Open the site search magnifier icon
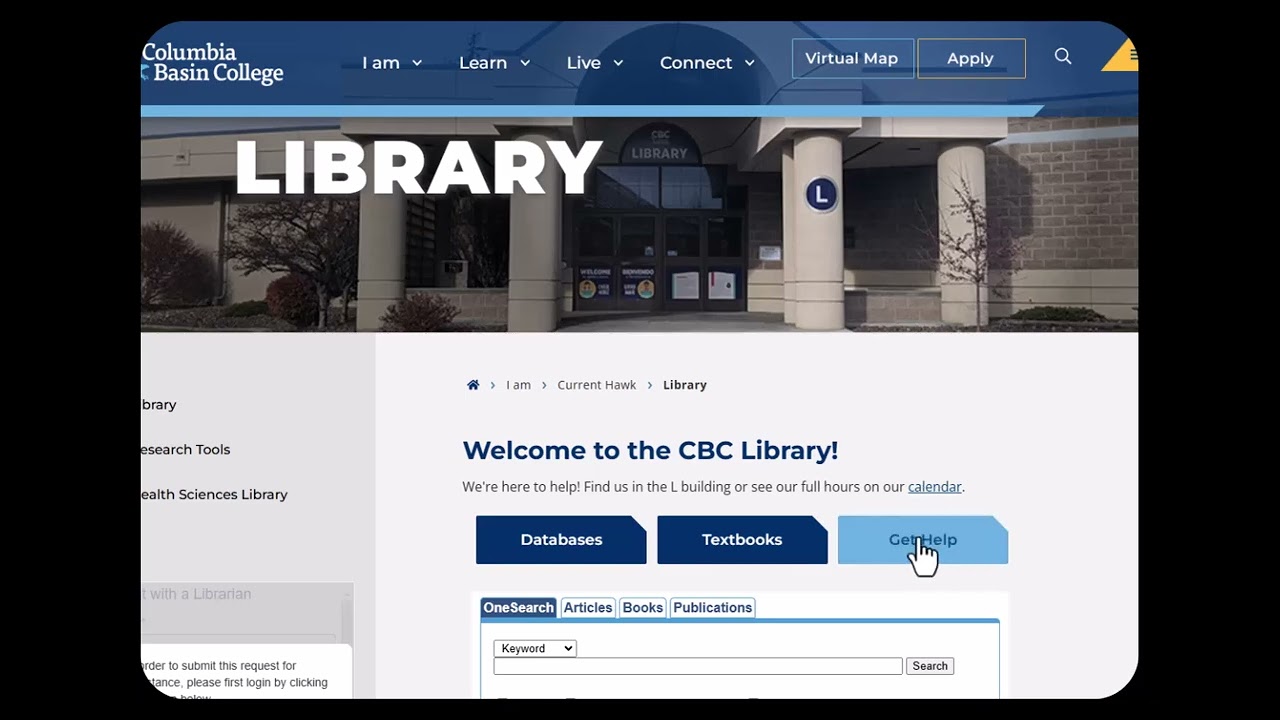This screenshot has width=1280, height=720. pos(1063,57)
